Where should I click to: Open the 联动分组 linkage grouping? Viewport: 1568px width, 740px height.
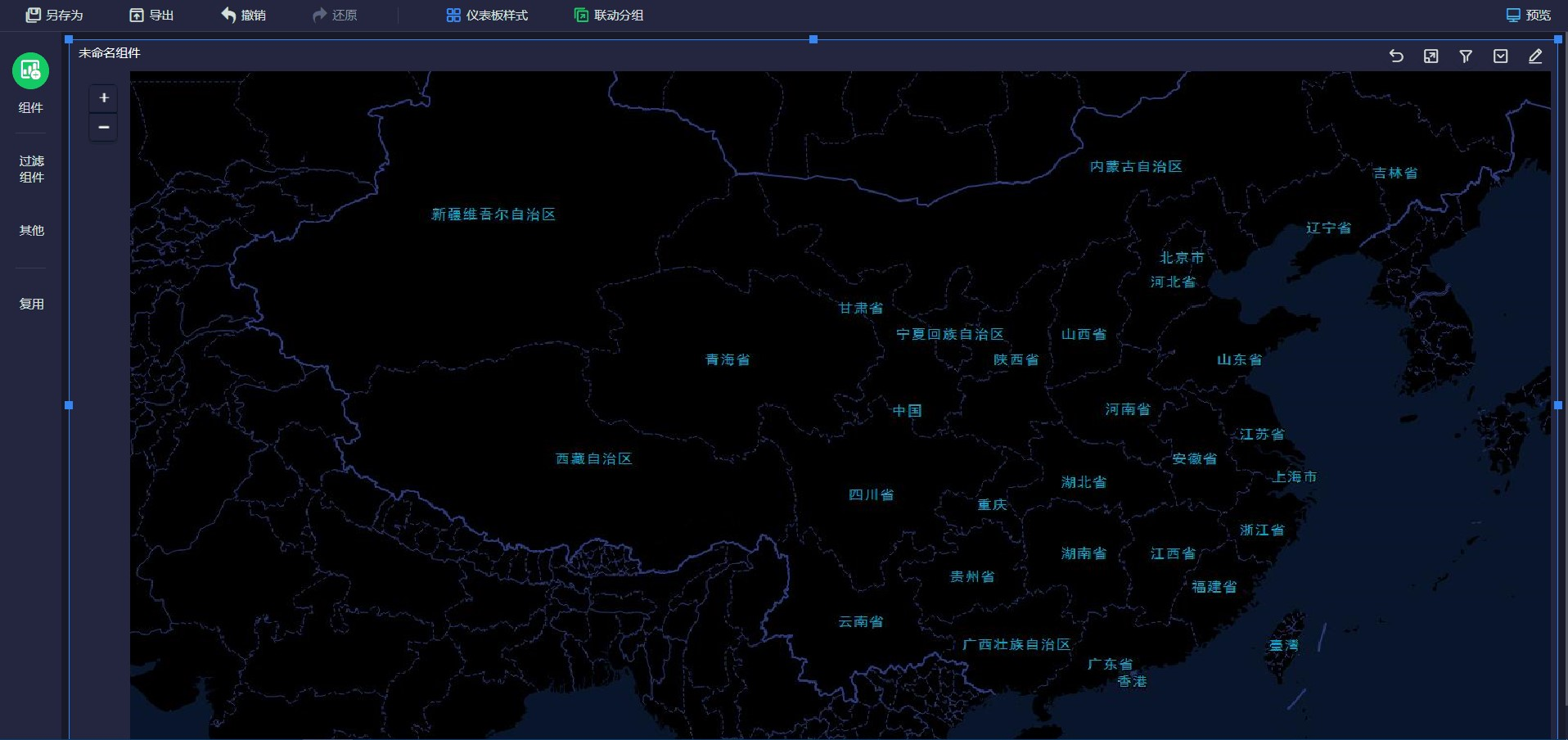pyautogui.click(x=609, y=15)
